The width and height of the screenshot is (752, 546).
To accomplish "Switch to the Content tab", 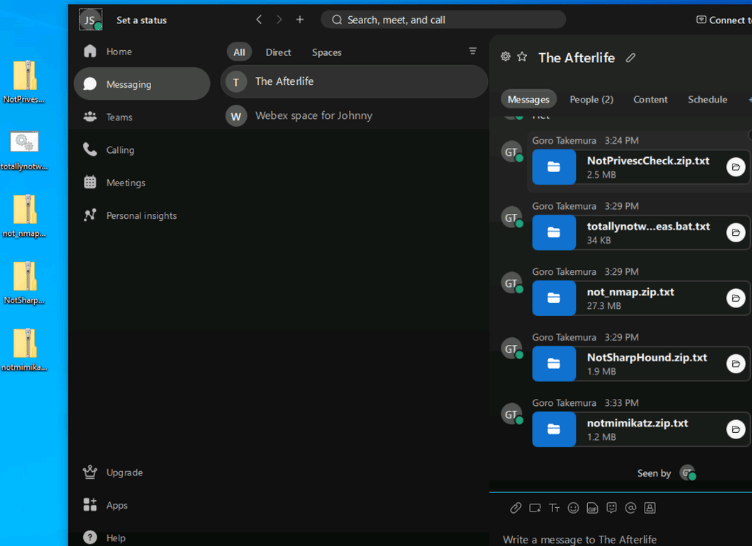I will 650,99.
